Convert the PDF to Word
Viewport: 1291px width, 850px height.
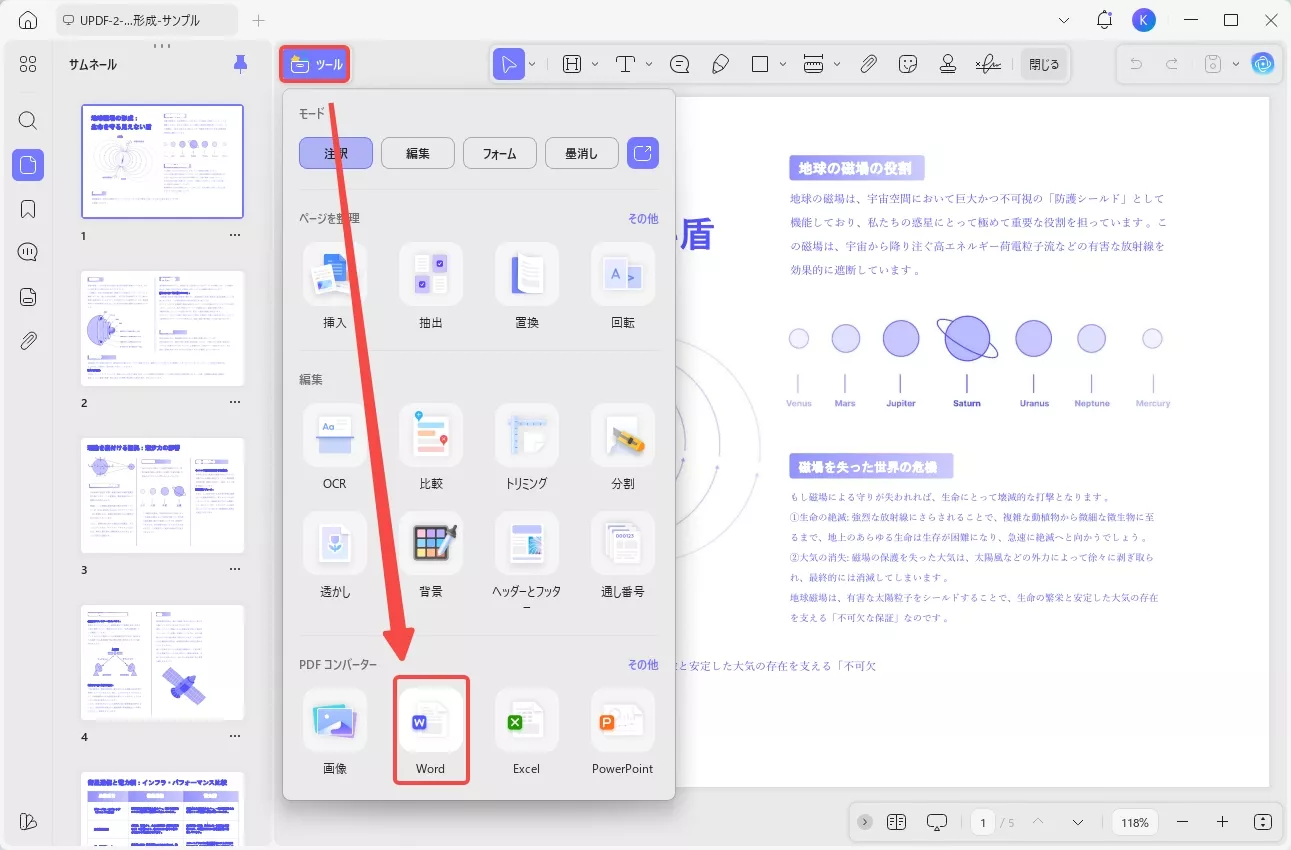(431, 729)
